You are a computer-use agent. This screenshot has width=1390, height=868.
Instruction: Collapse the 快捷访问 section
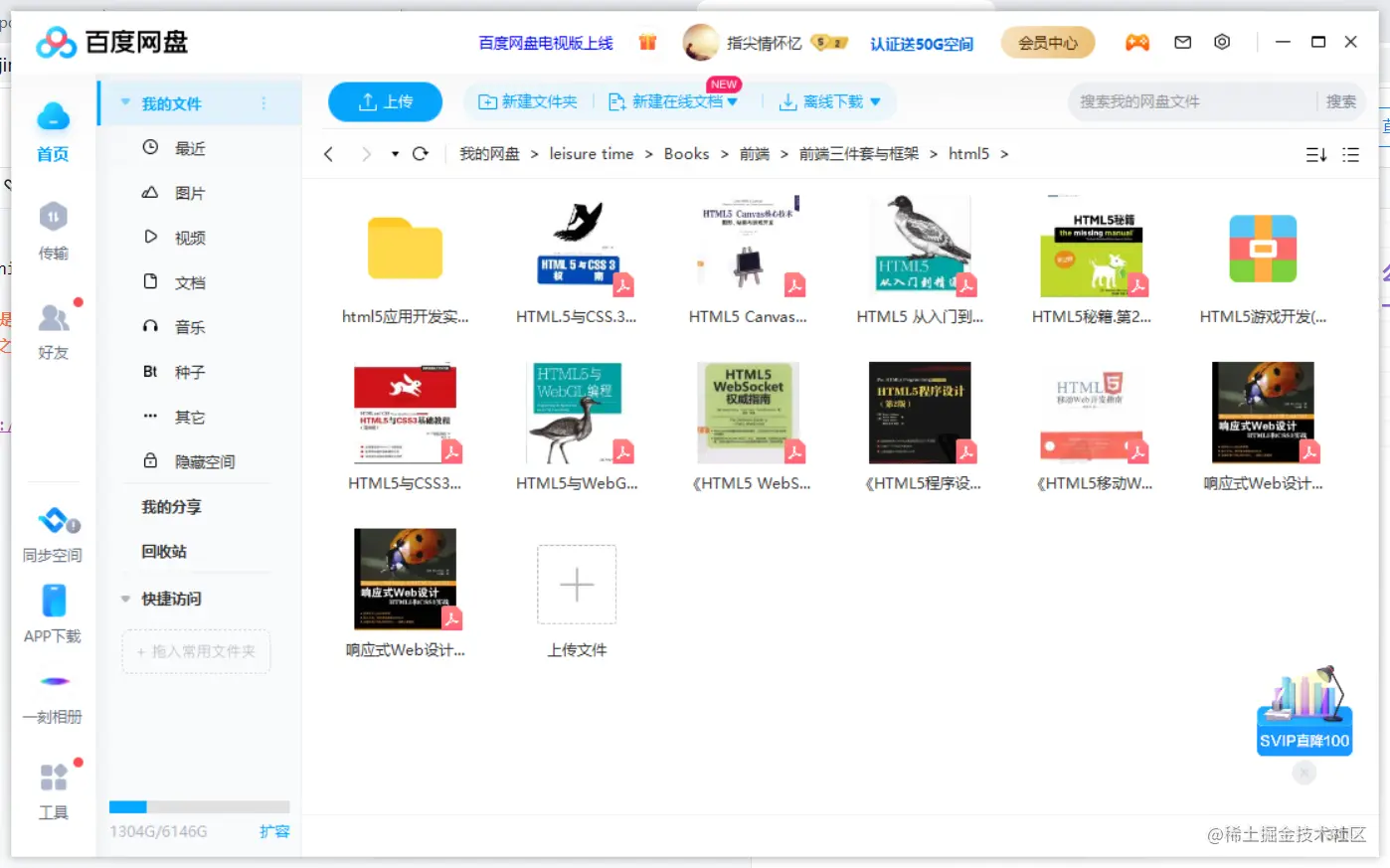pyautogui.click(x=126, y=599)
